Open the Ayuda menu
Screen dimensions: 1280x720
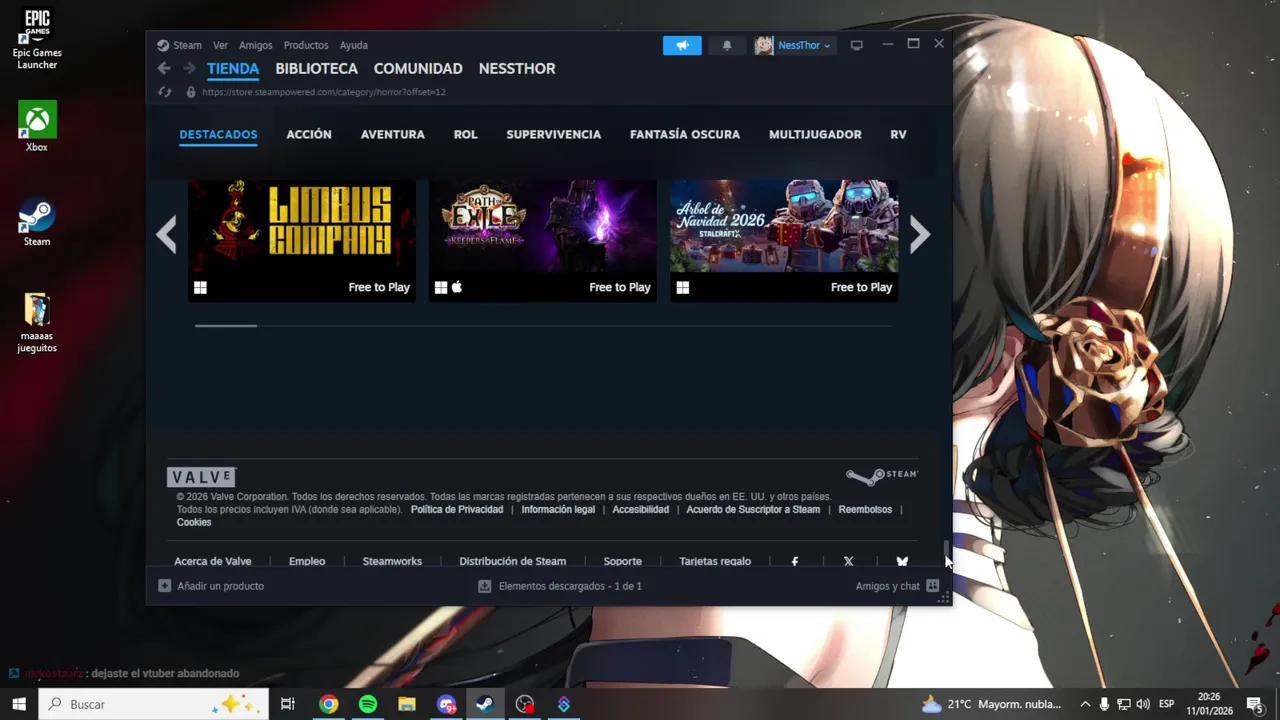[353, 45]
